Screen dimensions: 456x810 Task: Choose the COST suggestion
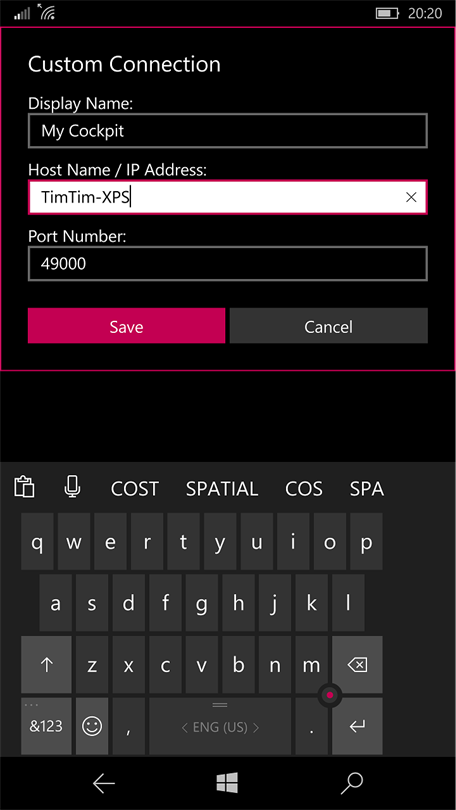pyautogui.click(x=134, y=488)
